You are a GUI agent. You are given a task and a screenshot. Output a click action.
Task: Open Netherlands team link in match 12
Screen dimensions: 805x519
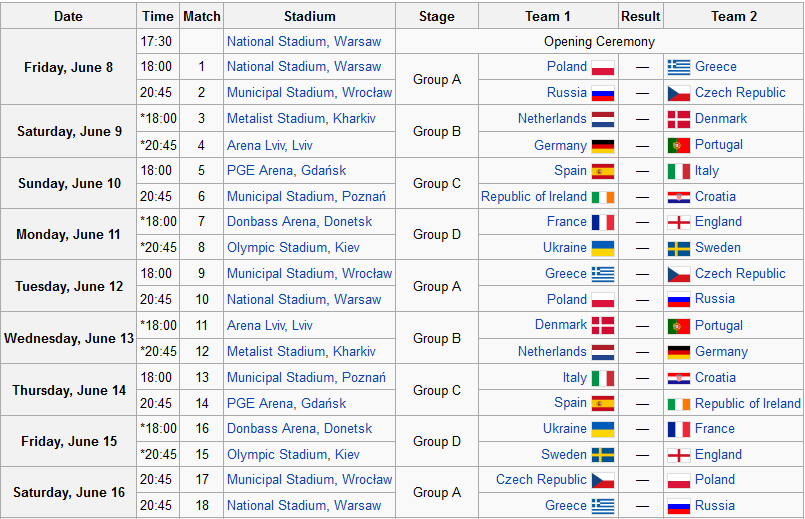click(552, 352)
